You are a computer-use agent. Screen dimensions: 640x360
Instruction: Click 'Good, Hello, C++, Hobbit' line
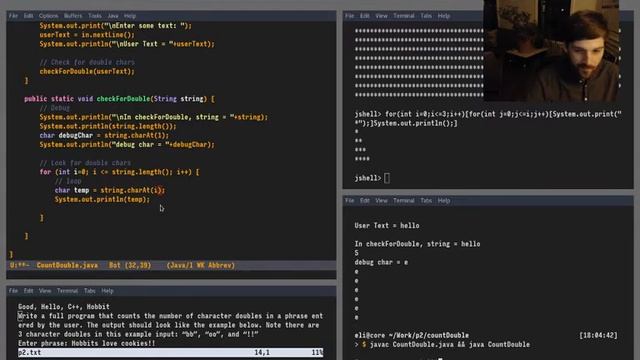tap(64, 307)
